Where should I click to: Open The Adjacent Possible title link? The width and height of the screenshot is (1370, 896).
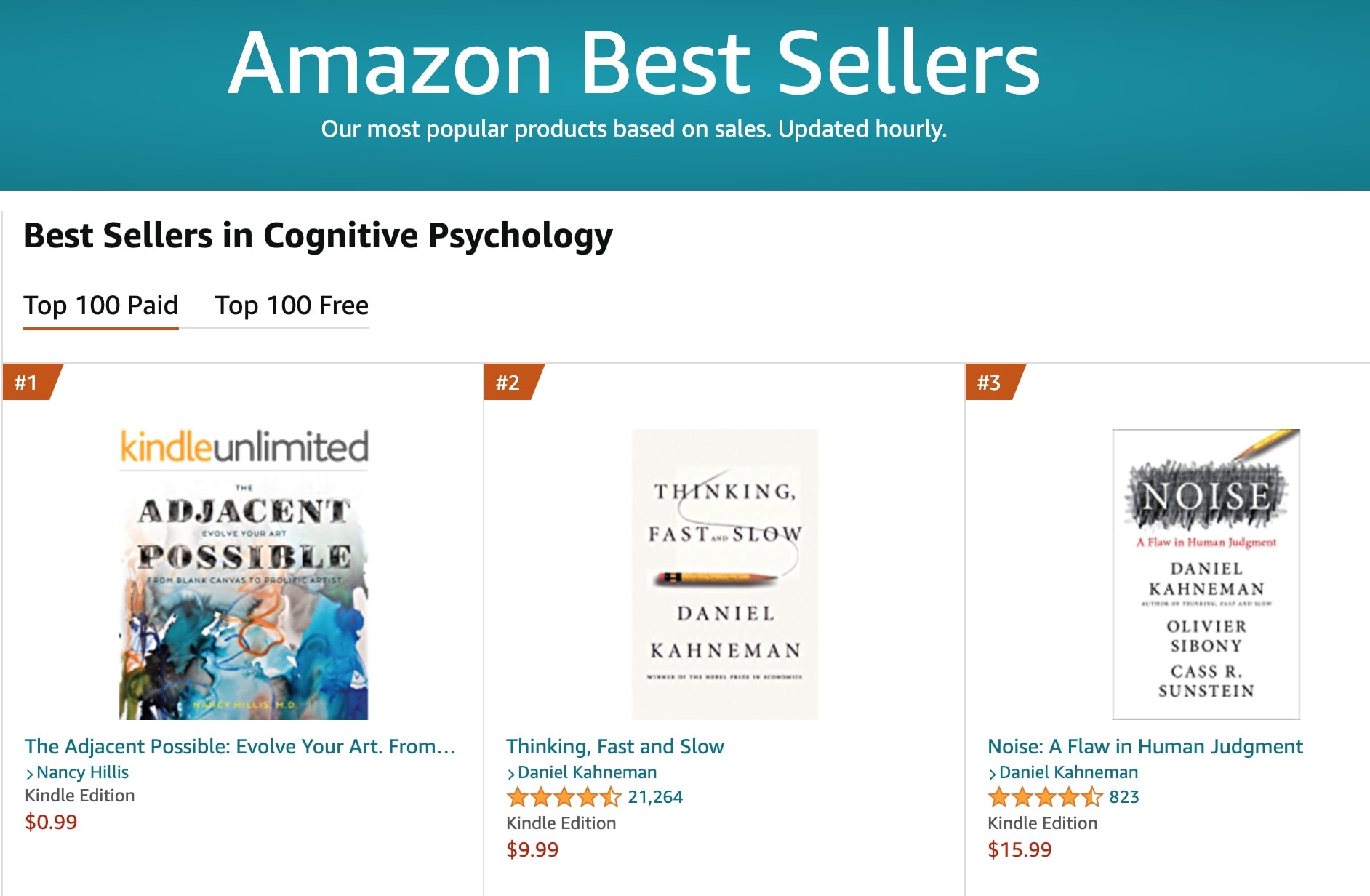coord(241,746)
